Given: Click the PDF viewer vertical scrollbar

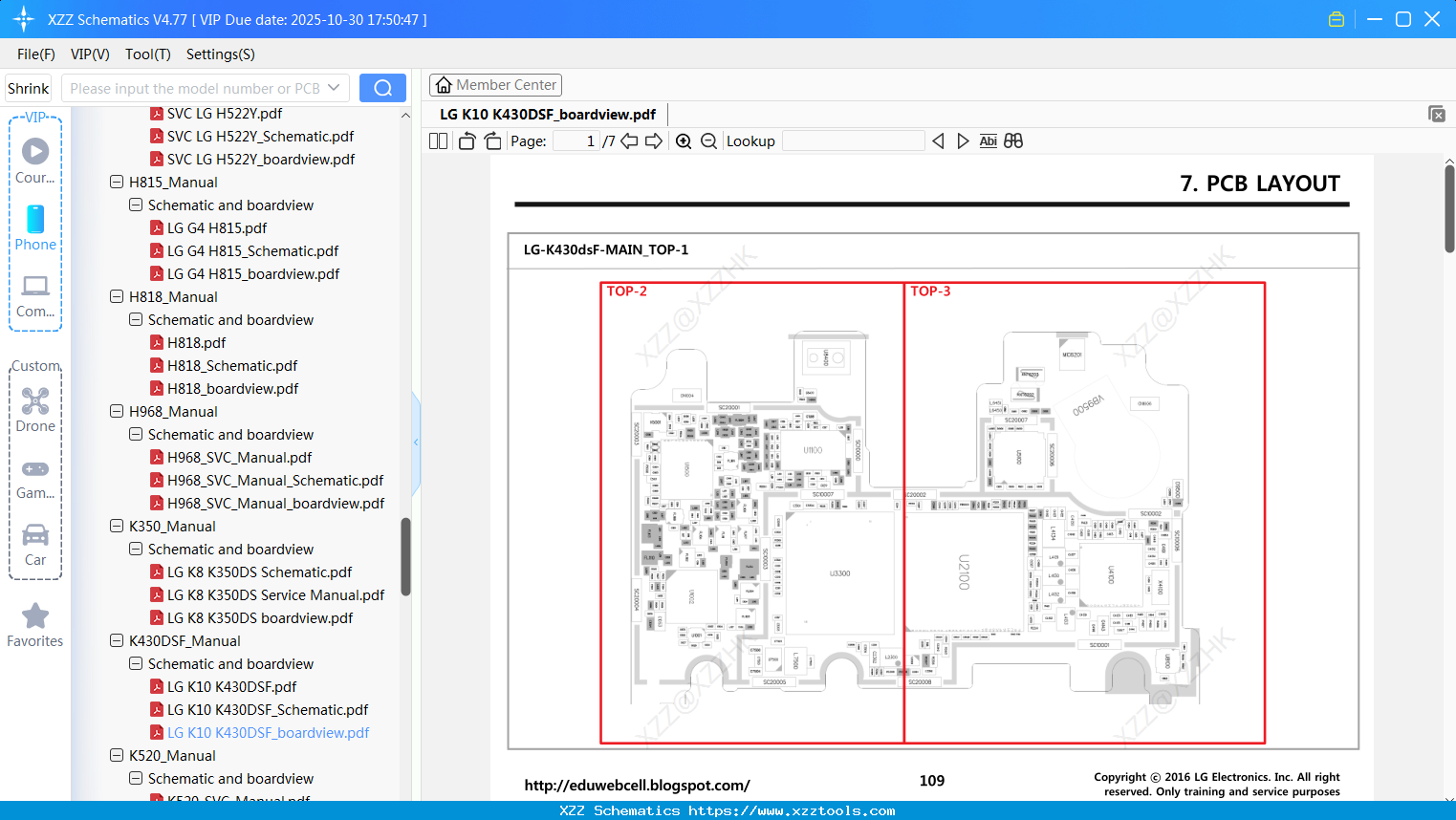Looking at the screenshot, I should (1449, 208).
